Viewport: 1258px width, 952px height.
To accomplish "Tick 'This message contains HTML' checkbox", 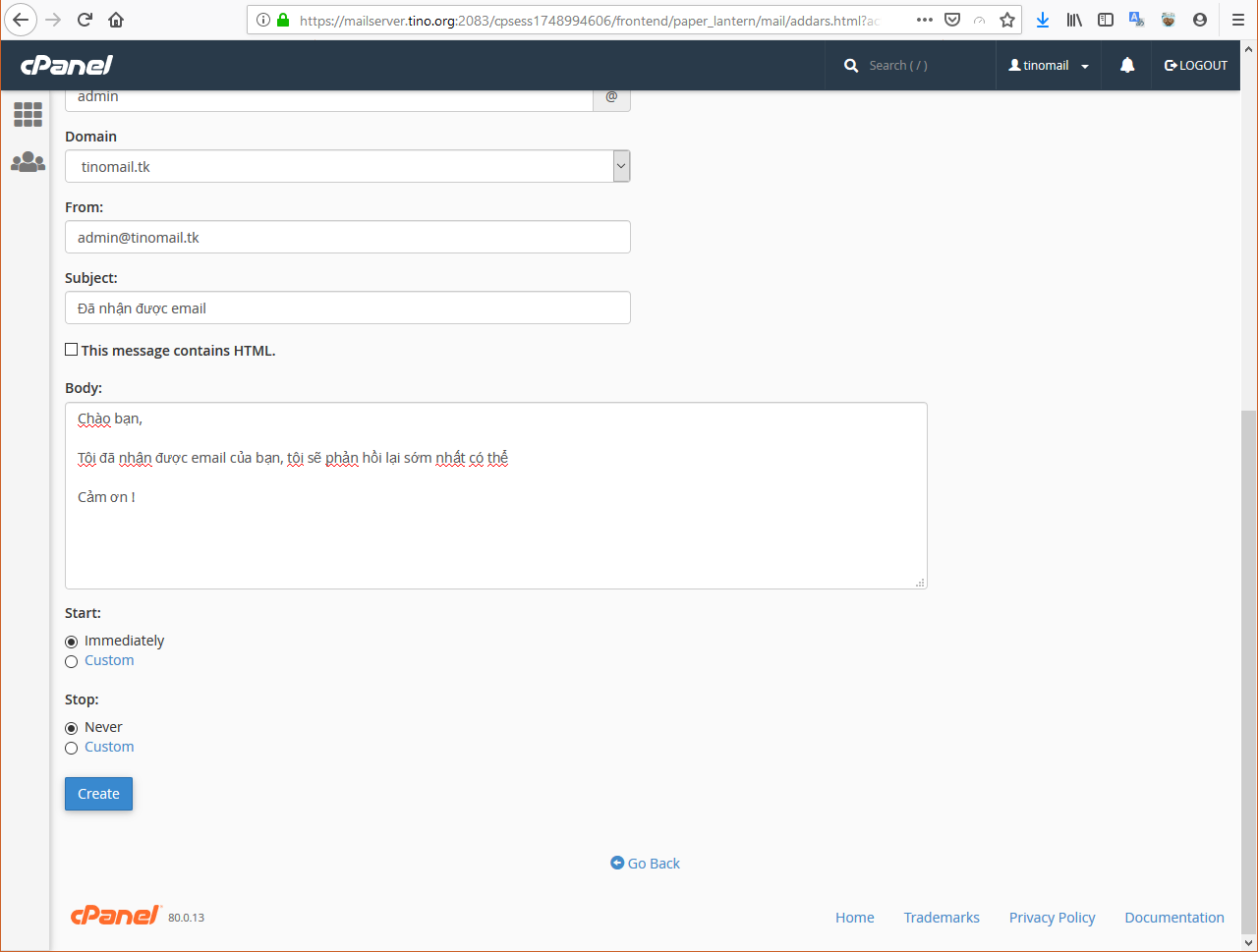I will (x=72, y=350).
